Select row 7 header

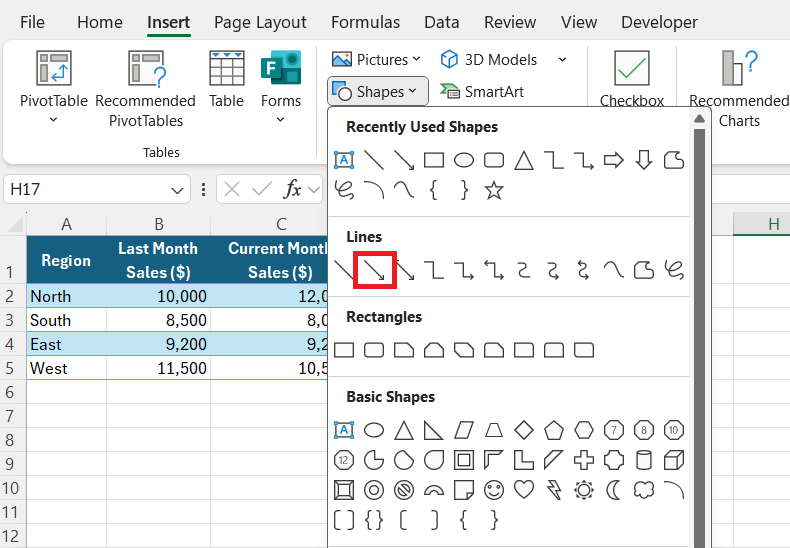pos(13,417)
